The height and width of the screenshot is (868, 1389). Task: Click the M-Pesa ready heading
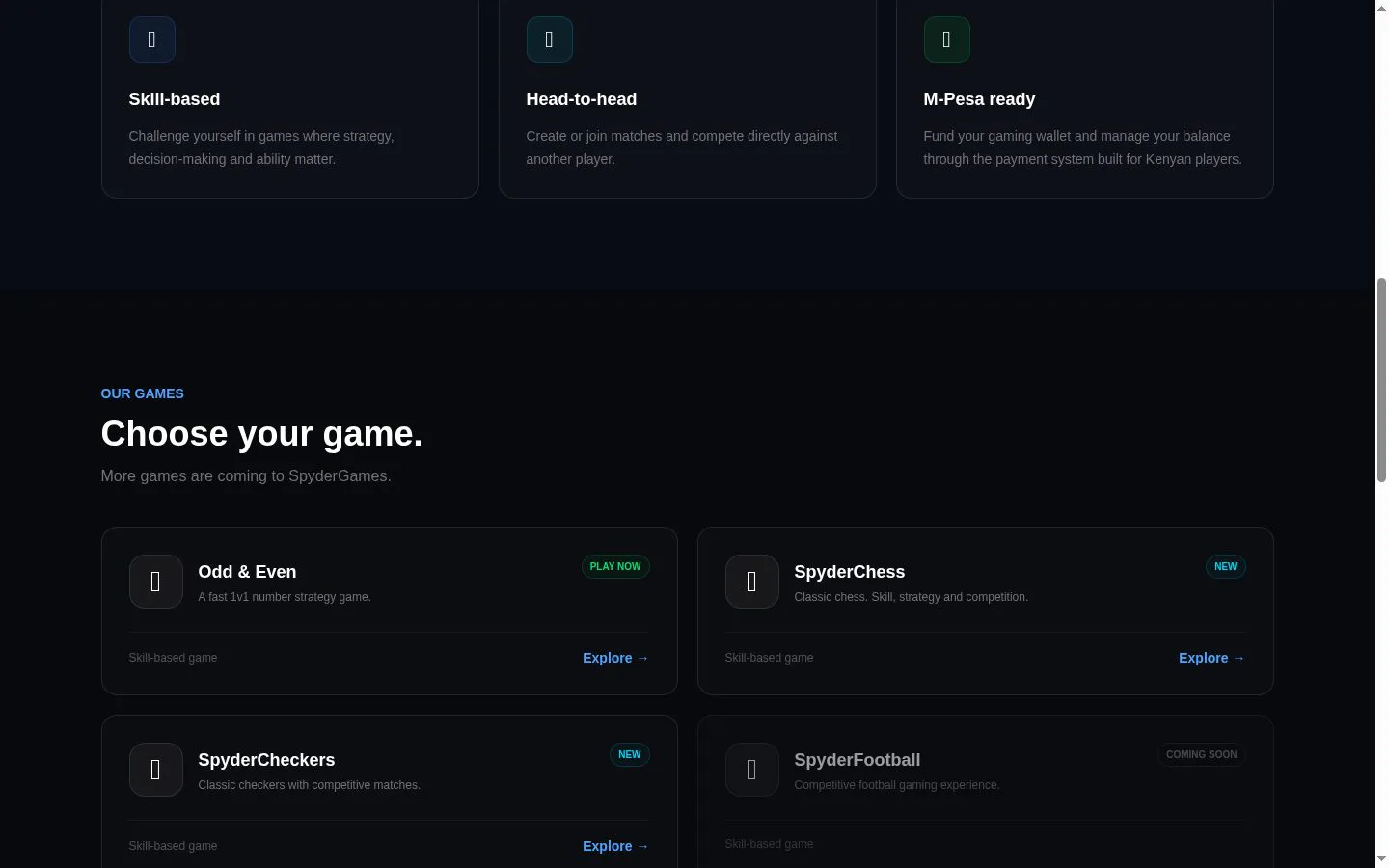click(979, 99)
